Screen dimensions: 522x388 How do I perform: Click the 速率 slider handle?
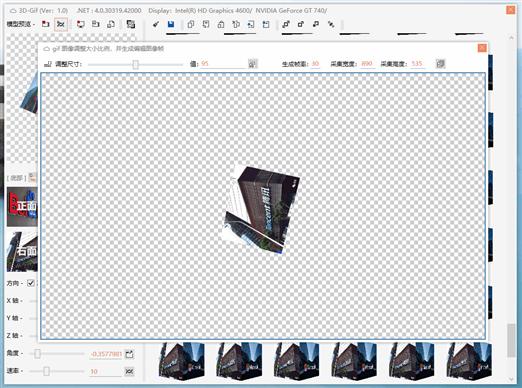(46, 371)
